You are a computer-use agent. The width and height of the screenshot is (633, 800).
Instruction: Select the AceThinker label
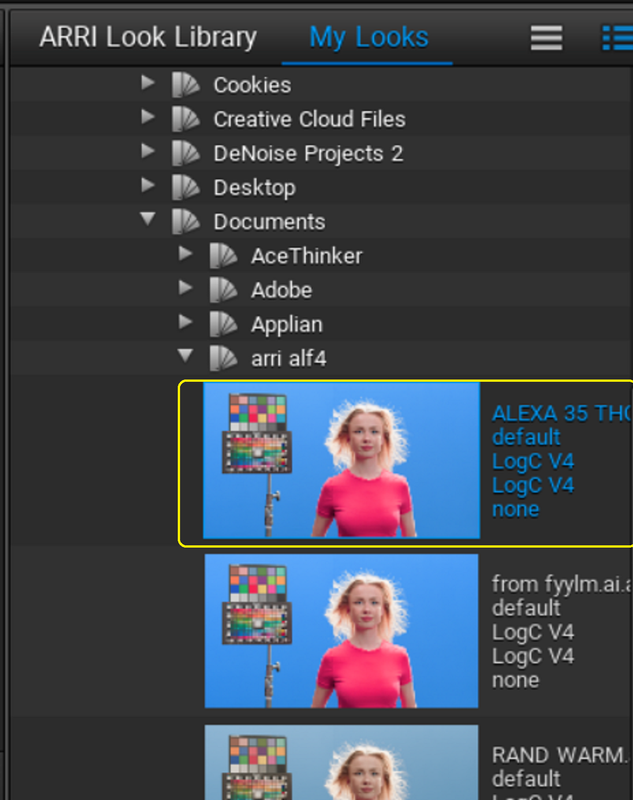coord(307,256)
